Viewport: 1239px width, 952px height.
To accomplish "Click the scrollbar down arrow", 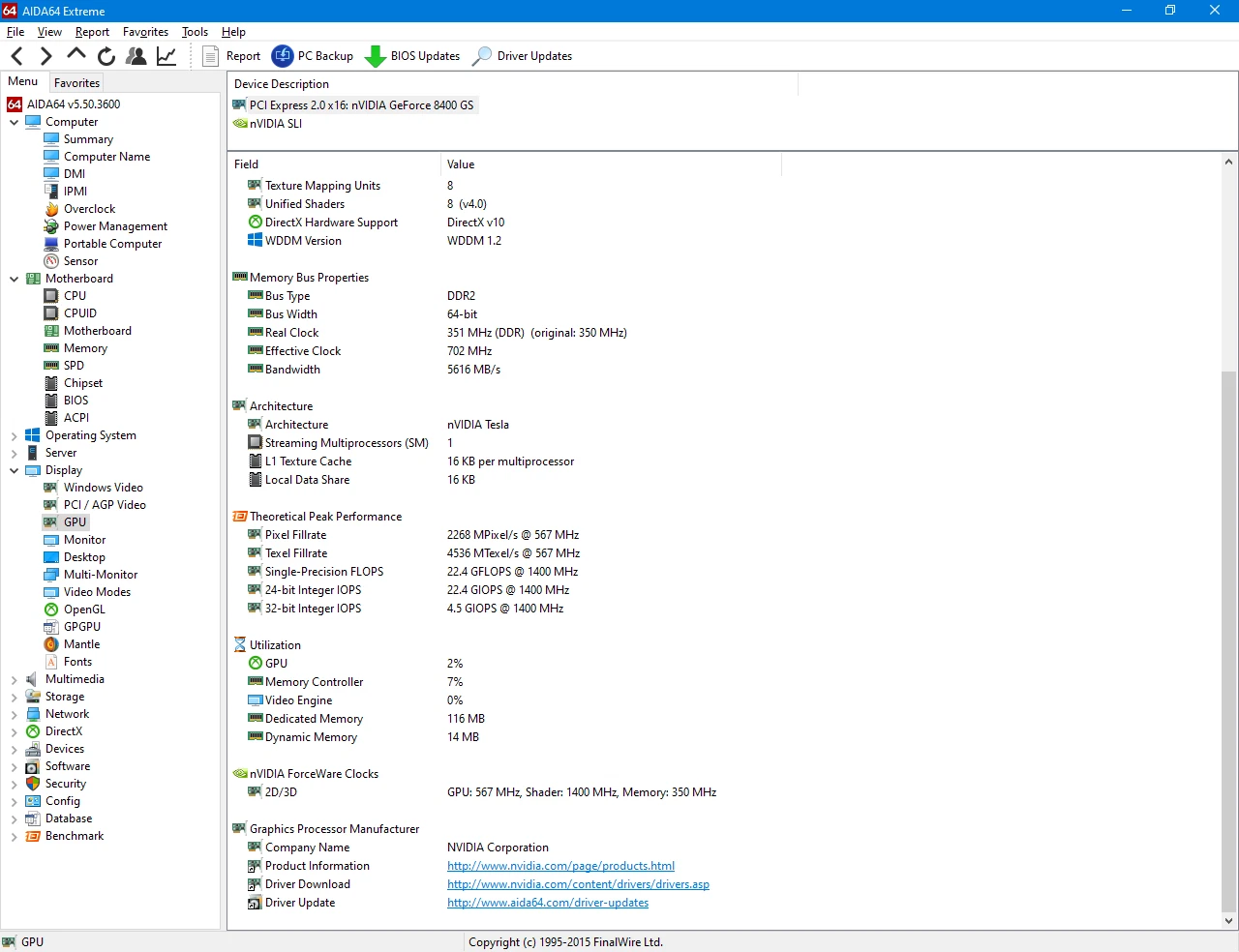I will [1228, 921].
